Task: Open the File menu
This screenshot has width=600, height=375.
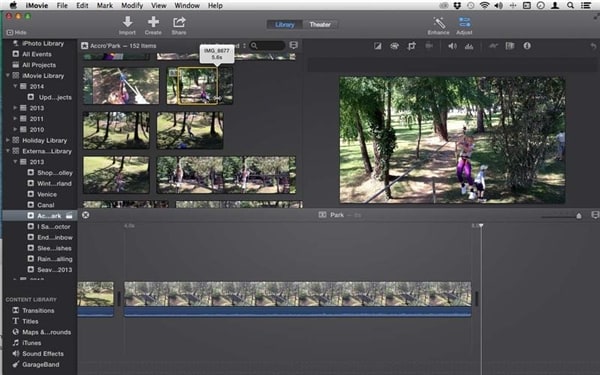Action: tap(62, 5)
